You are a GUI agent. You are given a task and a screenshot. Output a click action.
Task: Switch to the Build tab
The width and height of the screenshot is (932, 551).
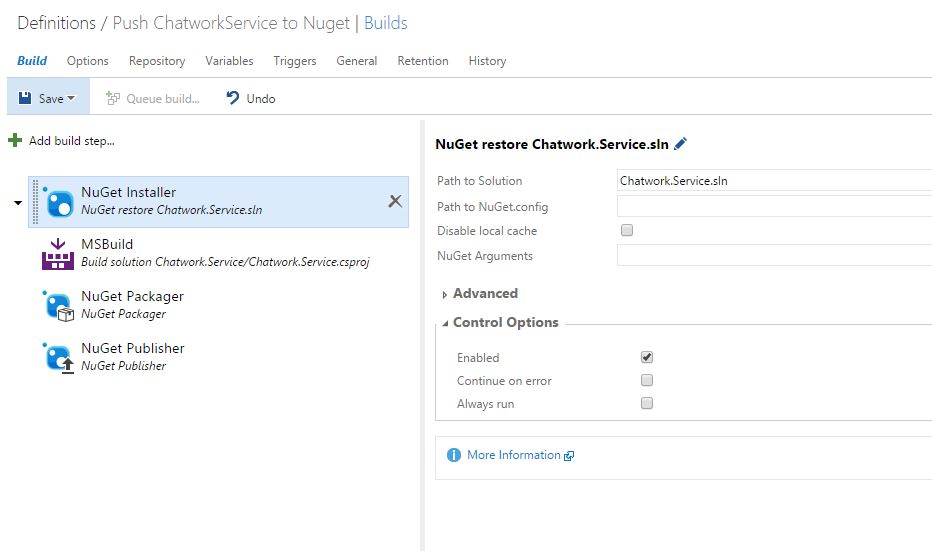[32, 61]
